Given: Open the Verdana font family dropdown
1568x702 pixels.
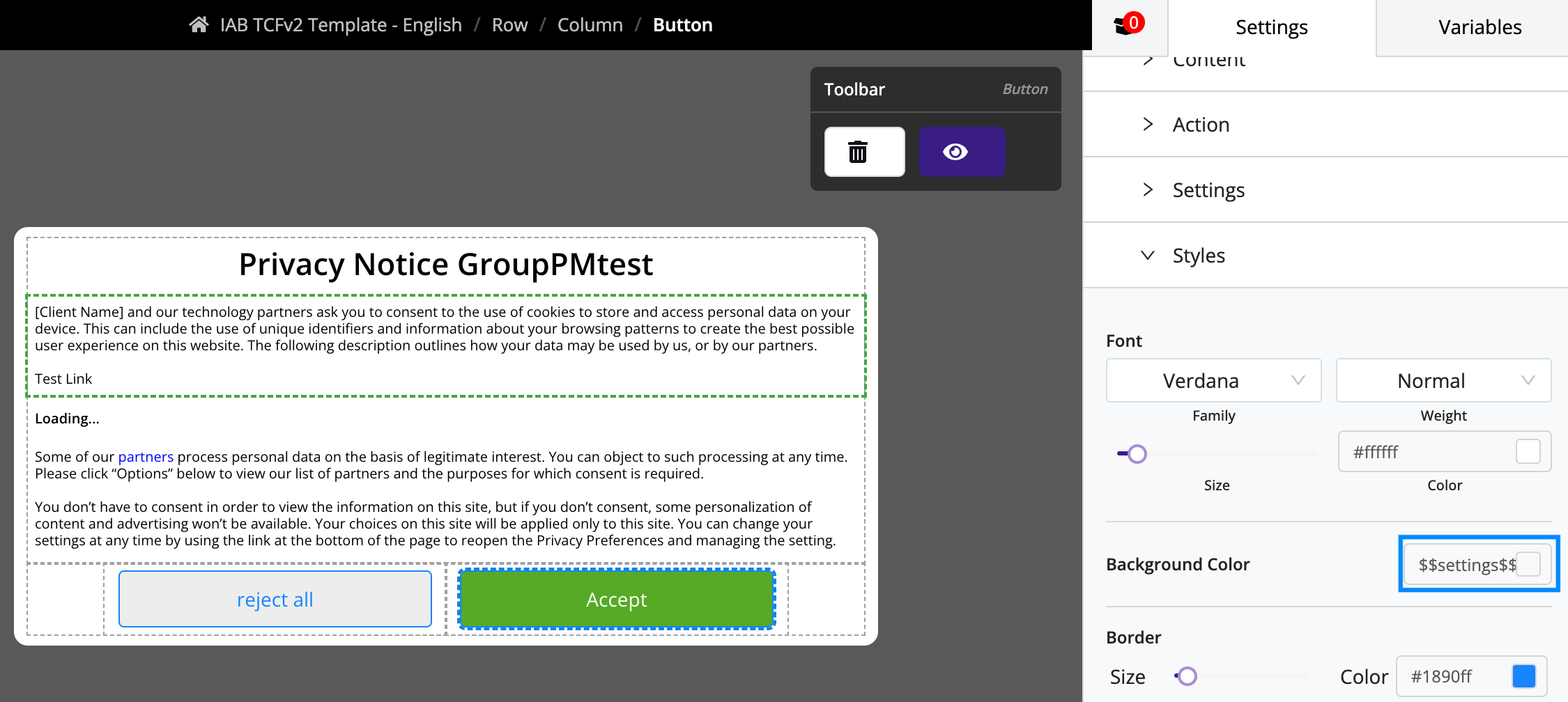Looking at the screenshot, I should coord(1213,380).
